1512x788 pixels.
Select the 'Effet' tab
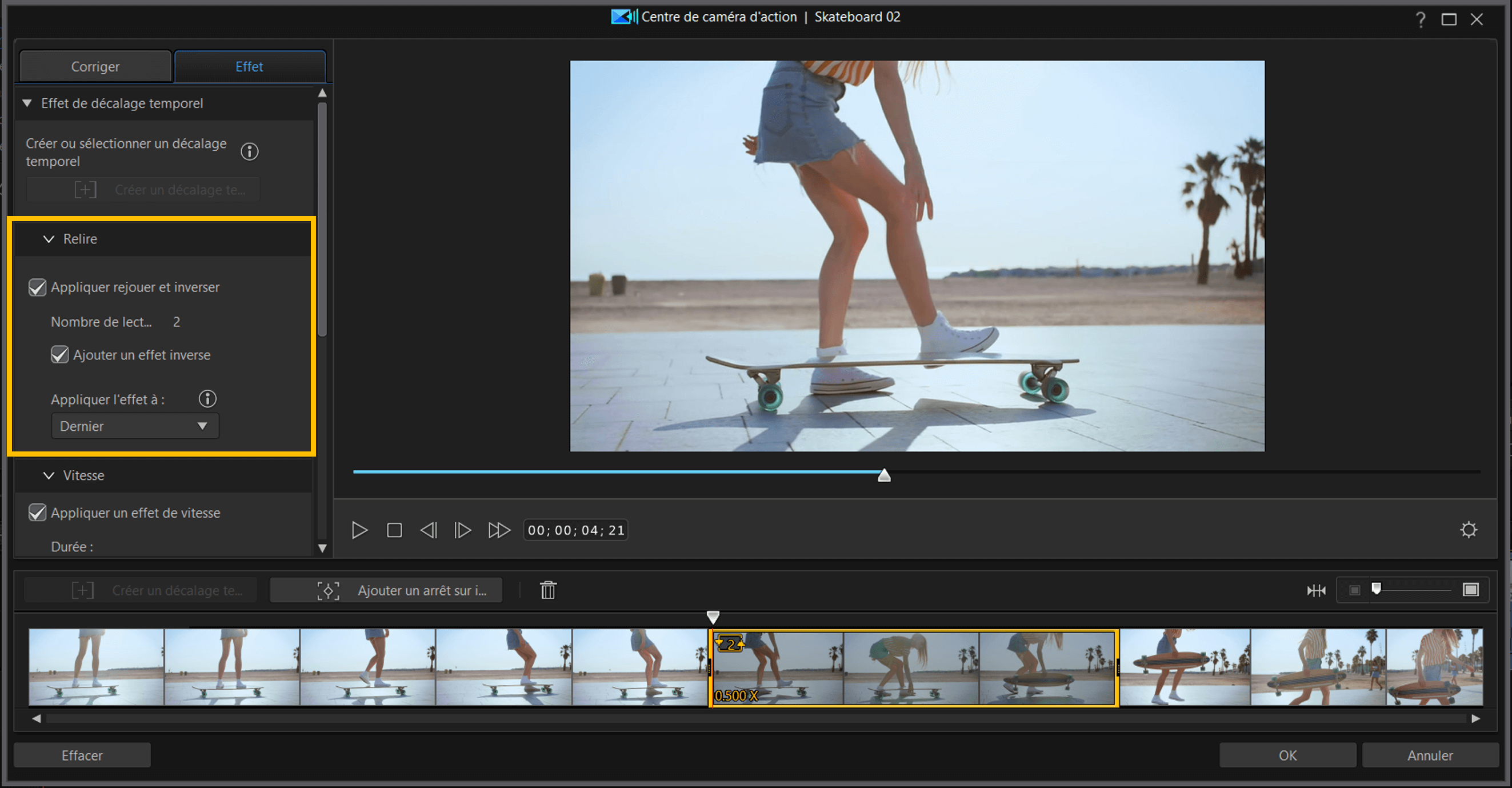coord(249,66)
